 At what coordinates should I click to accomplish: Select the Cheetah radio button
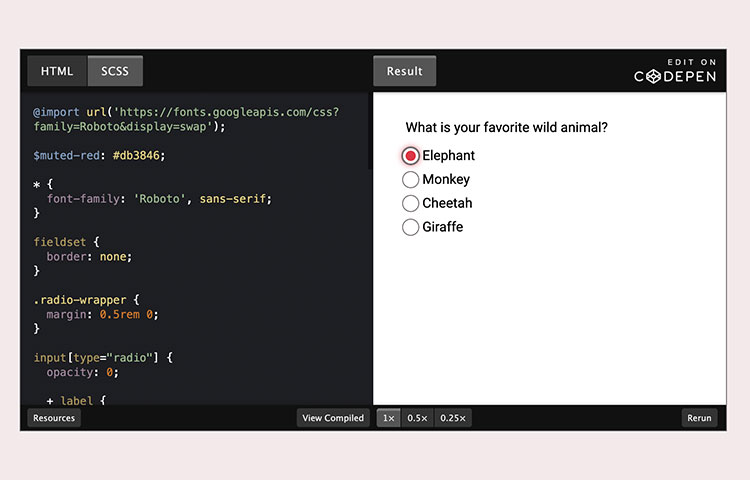[x=410, y=204]
